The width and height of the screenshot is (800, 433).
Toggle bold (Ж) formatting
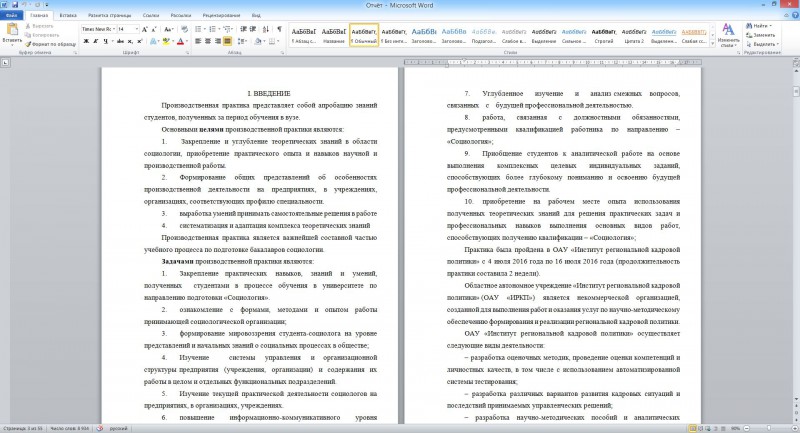(86, 41)
